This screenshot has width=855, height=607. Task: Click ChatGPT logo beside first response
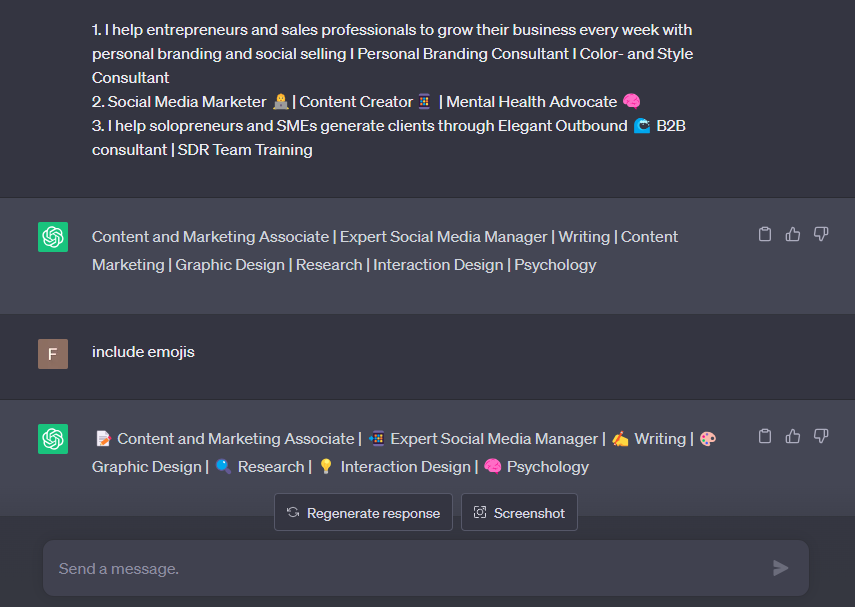coord(53,237)
